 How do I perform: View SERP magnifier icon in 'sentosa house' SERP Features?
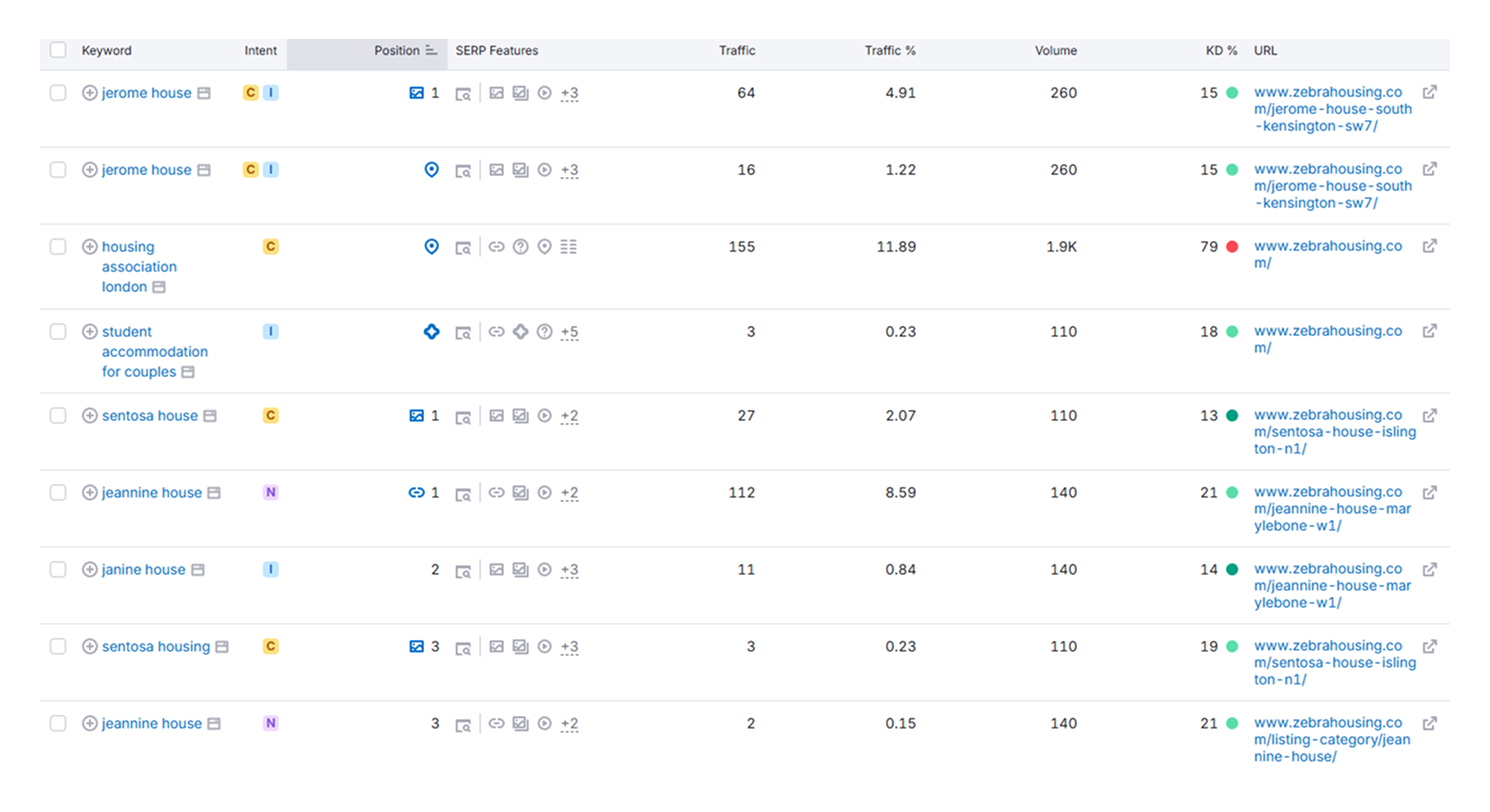coord(463,417)
